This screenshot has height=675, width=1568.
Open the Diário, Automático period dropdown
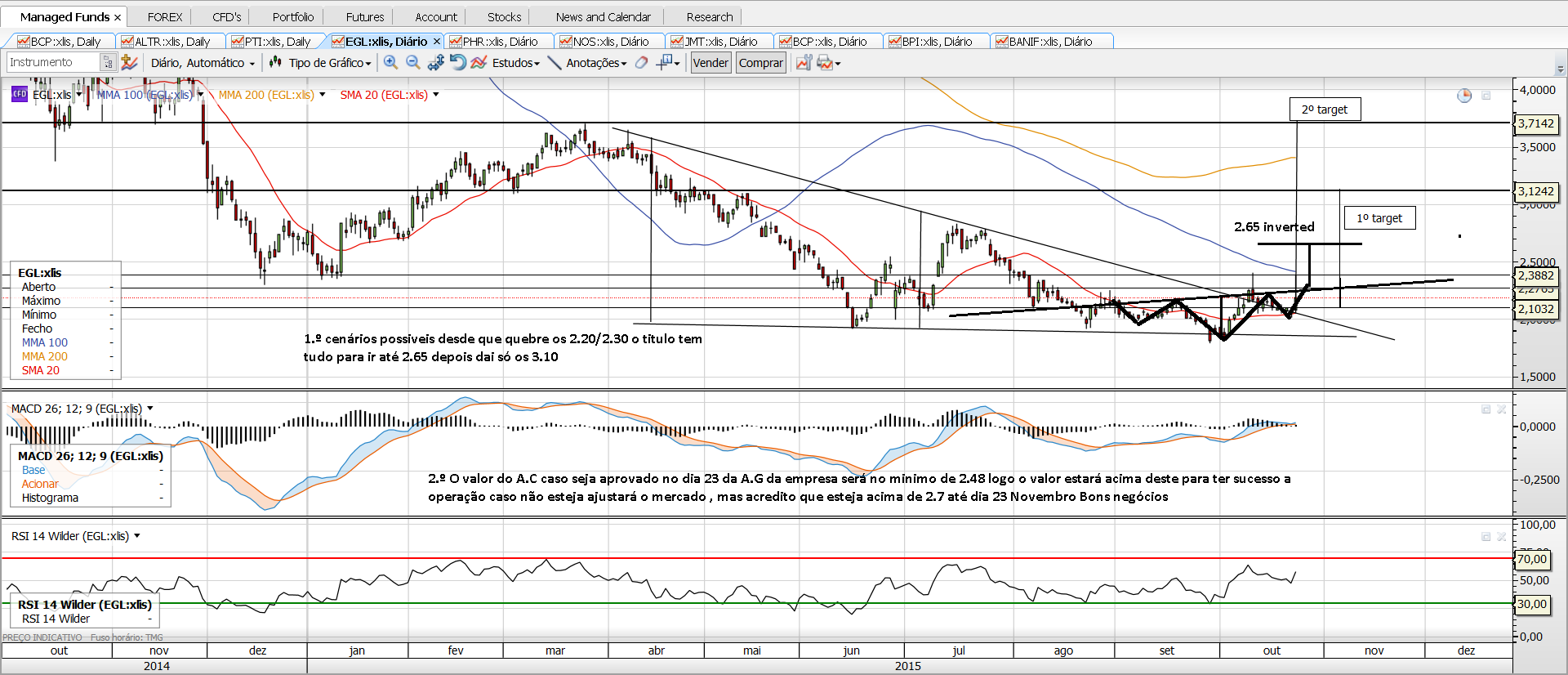tap(203, 63)
